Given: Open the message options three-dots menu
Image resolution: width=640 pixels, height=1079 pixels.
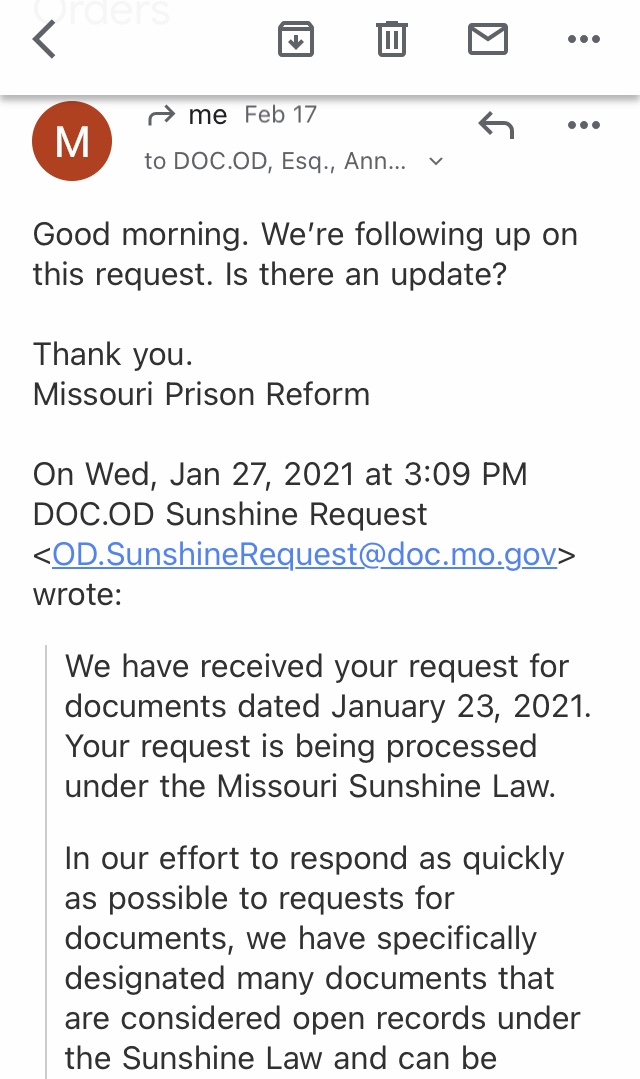Looking at the screenshot, I should 584,125.
